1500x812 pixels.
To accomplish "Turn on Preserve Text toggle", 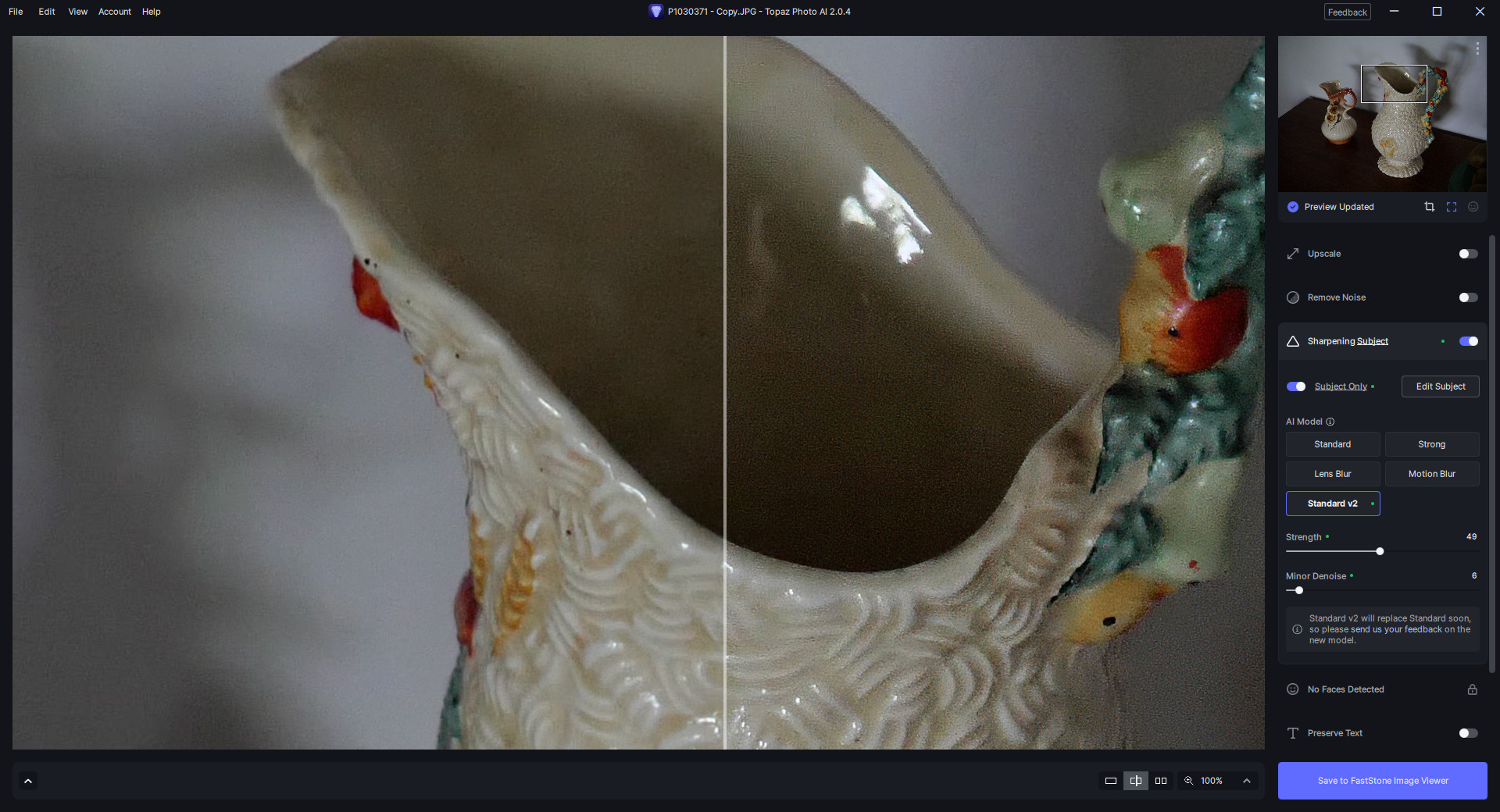I will pyautogui.click(x=1467, y=733).
